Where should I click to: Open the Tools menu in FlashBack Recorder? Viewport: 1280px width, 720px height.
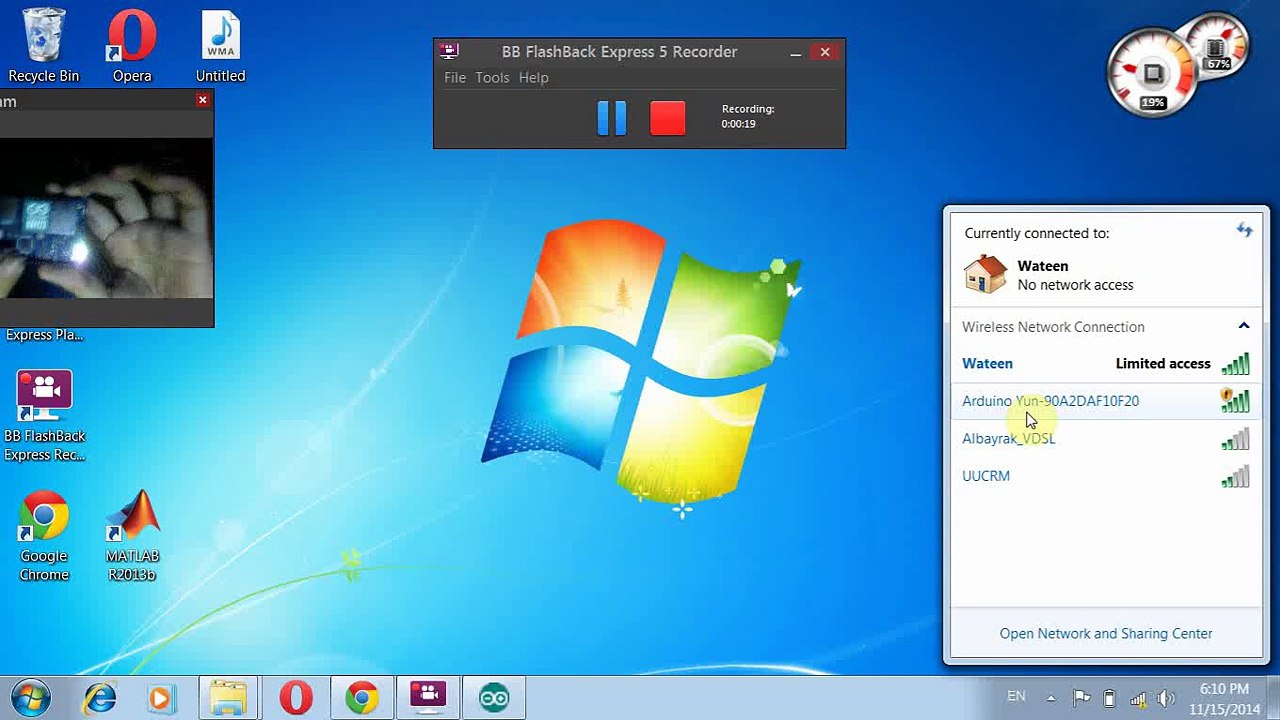click(x=492, y=78)
